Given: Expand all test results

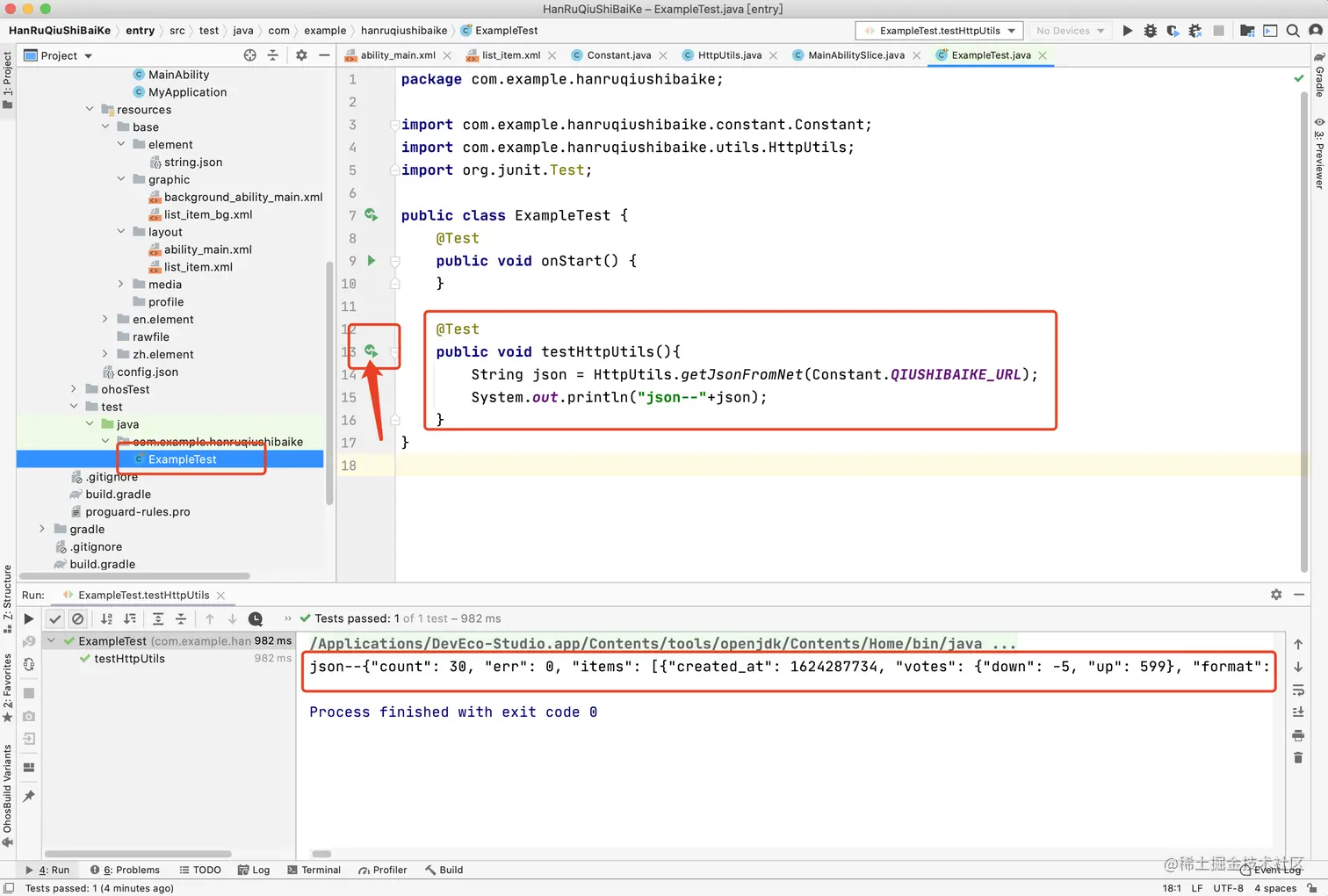Looking at the screenshot, I should tap(158, 619).
